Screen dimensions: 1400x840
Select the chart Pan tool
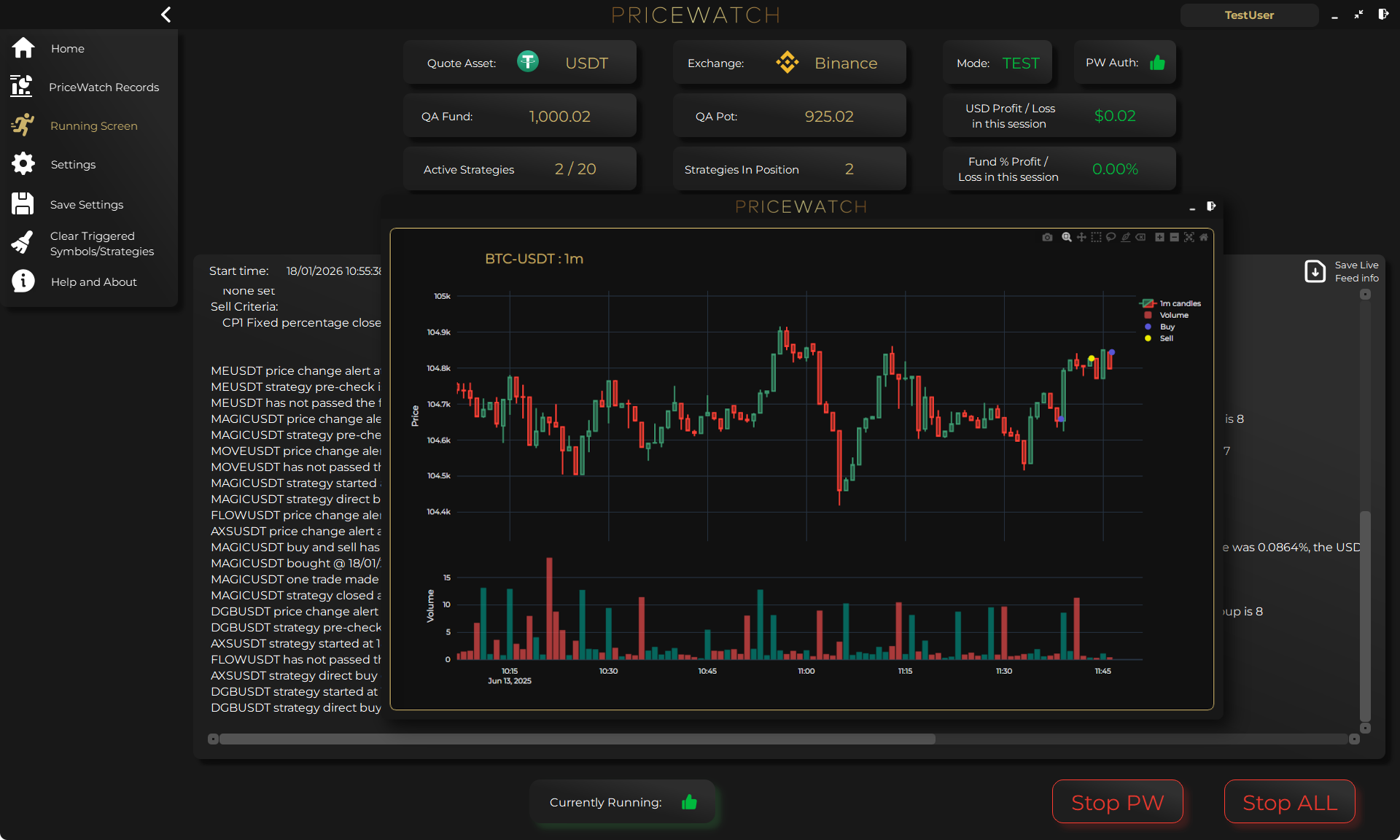[1081, 237]
